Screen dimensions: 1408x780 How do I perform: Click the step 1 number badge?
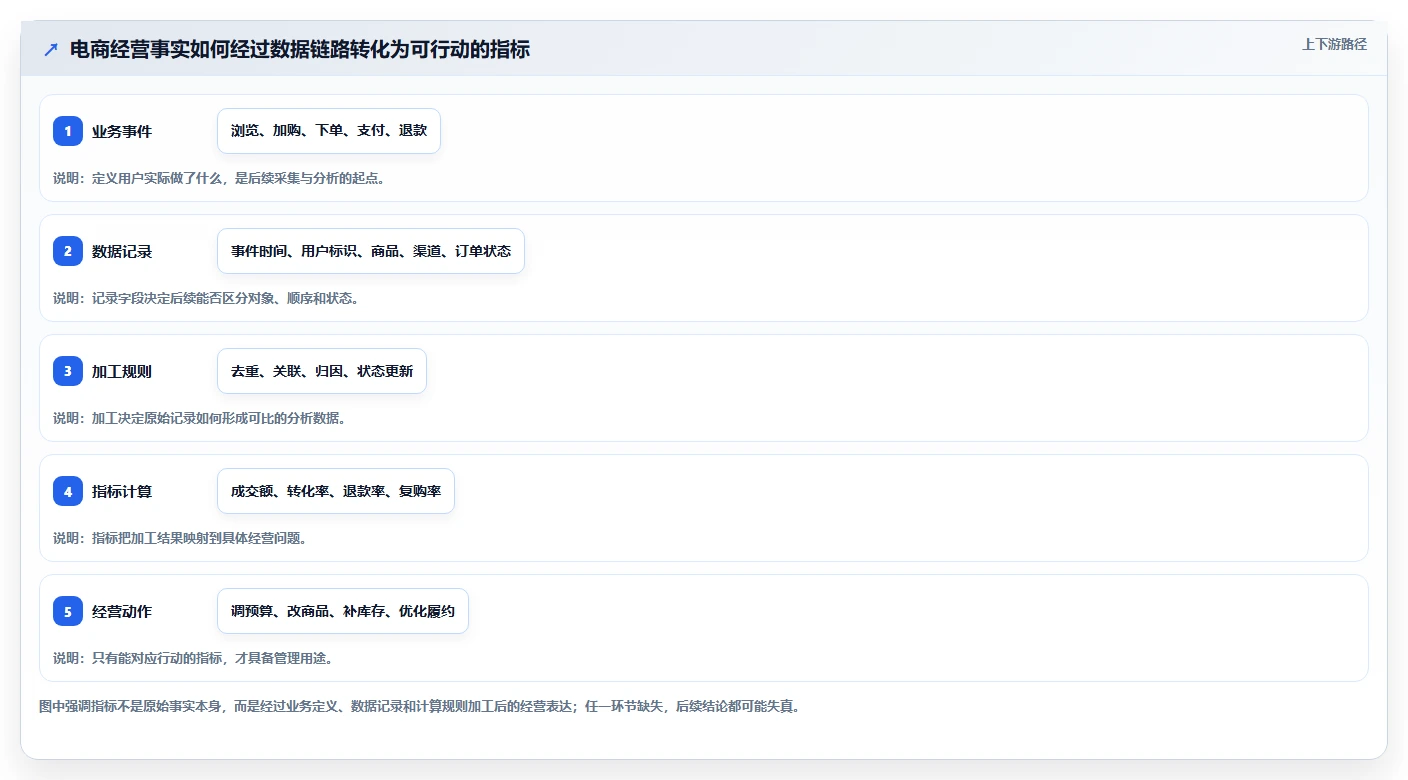[x=68, y=131]
